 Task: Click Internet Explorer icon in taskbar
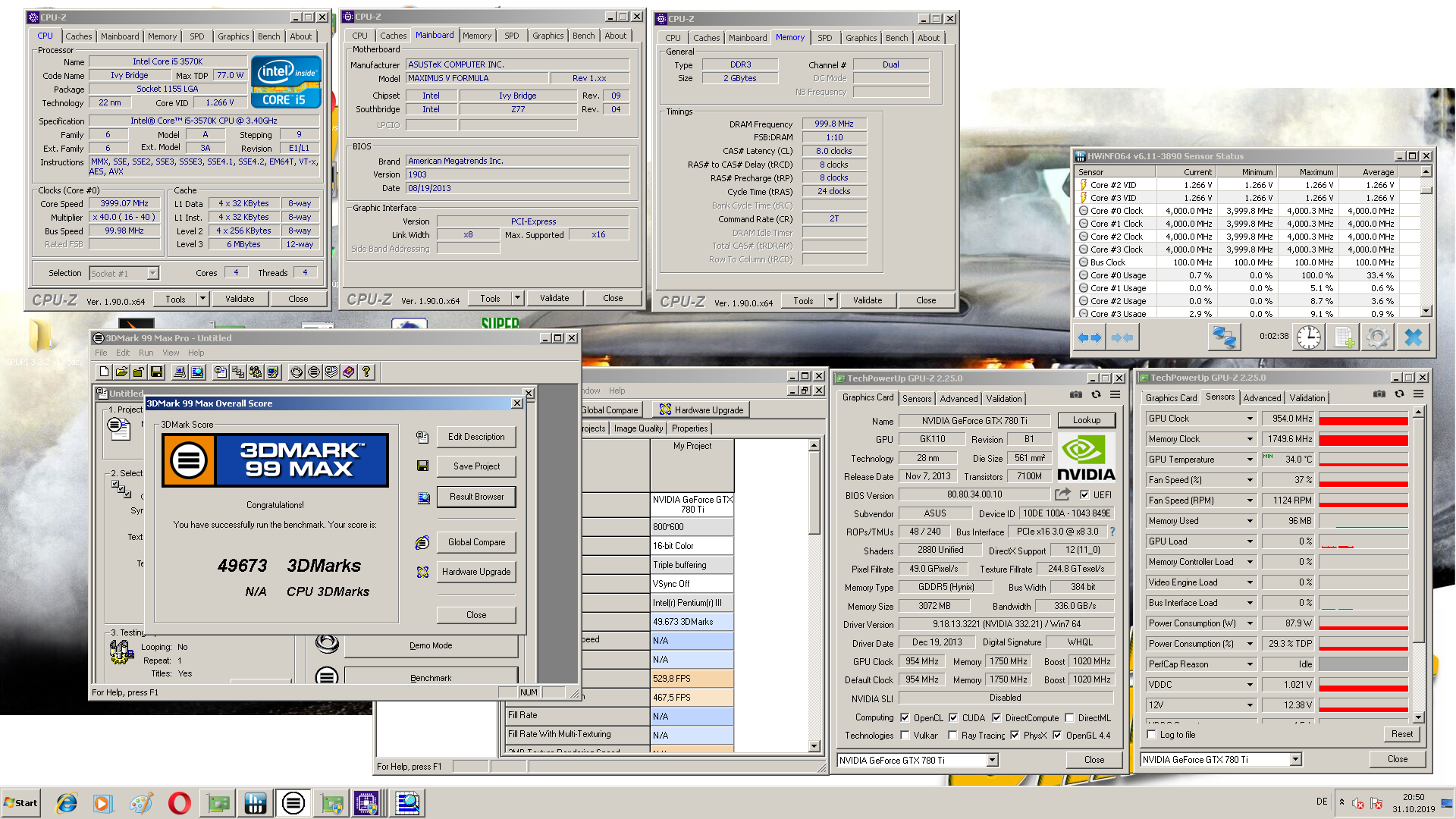pyautogui.click(x=67, y=803)
